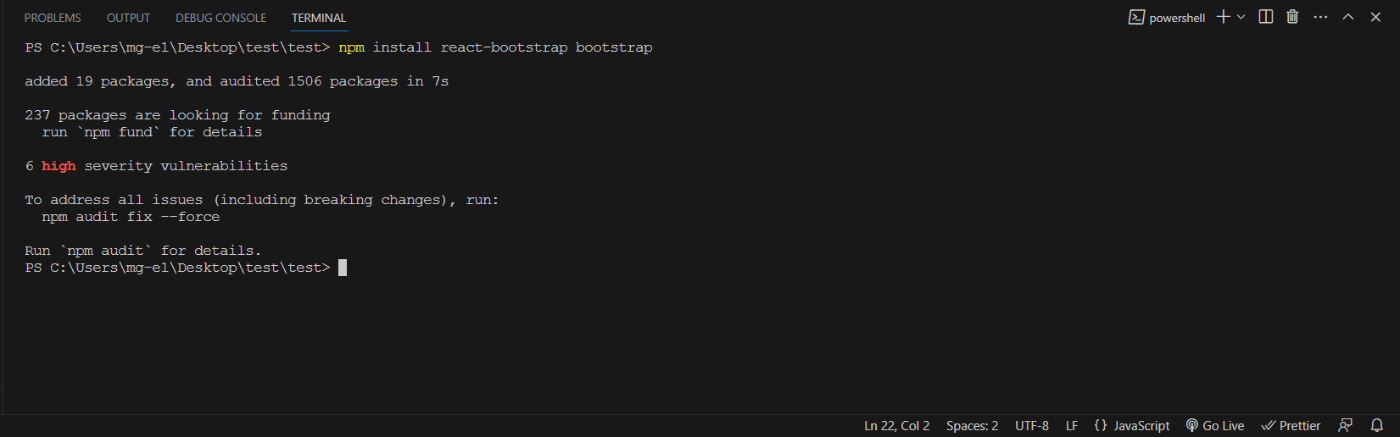Open the terminal more actions ellipsis
This screenshot has width=1400, height=437.
(x=1320, y=17)
